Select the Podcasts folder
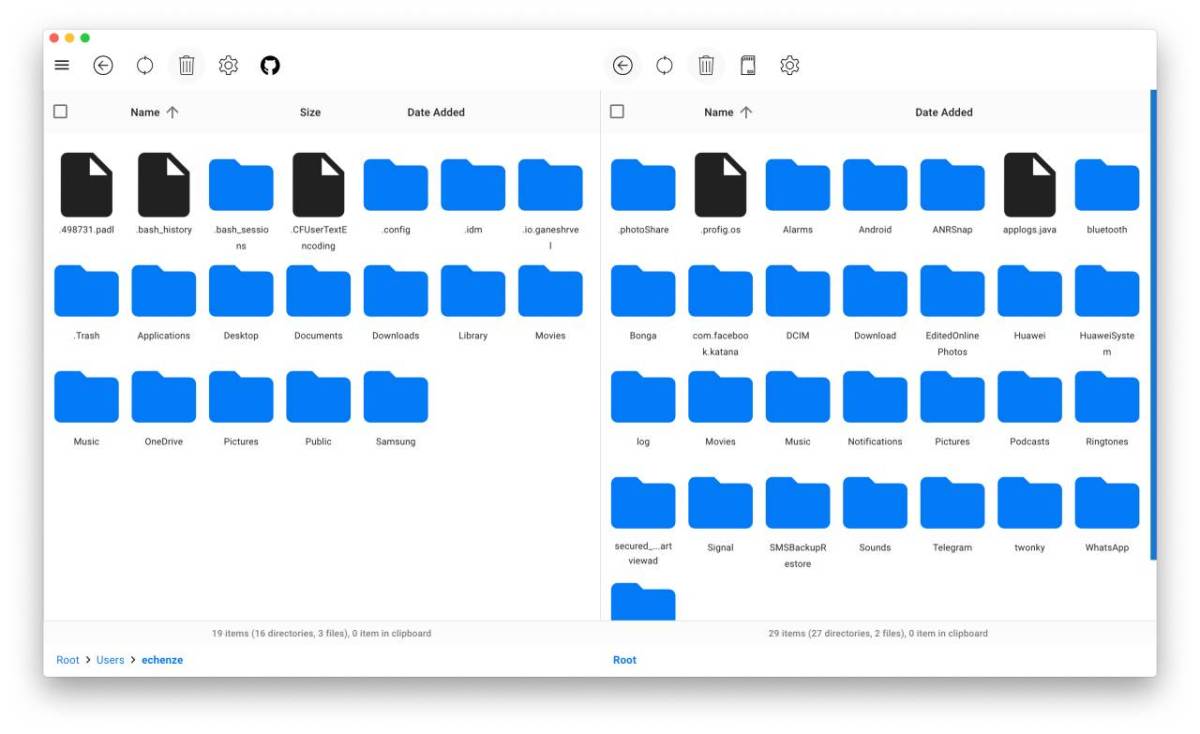This screenshot has height=734, width=1200. [x=1030, y=407]
